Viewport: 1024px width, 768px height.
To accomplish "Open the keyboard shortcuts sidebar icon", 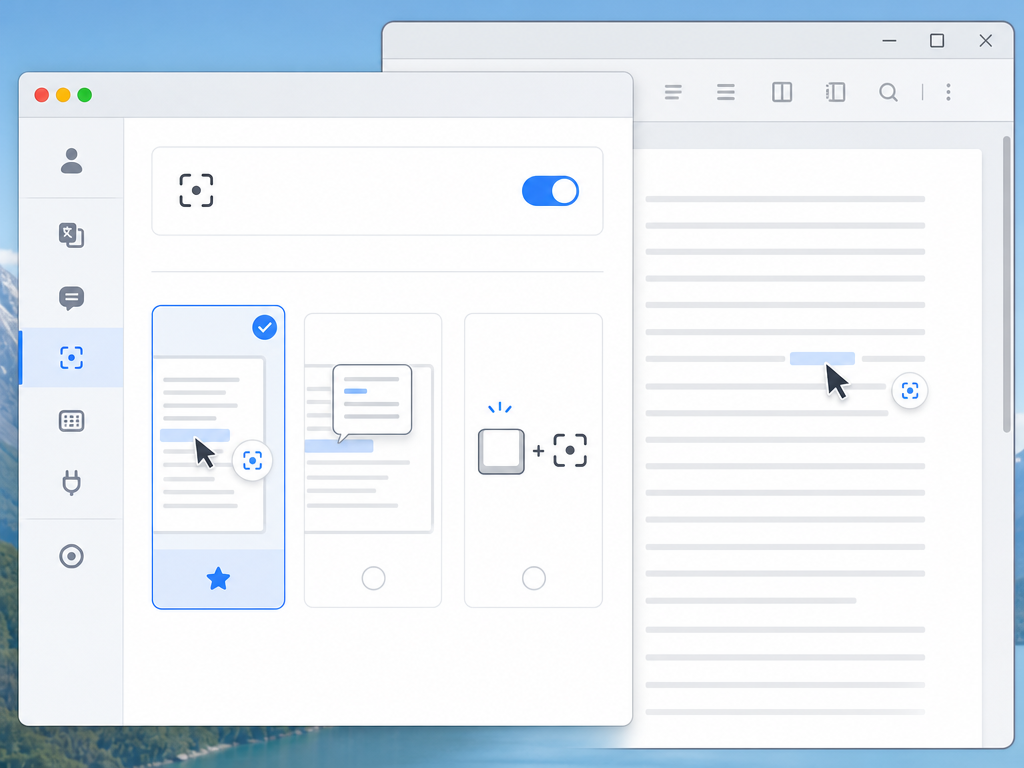I will tap(71, 421).
